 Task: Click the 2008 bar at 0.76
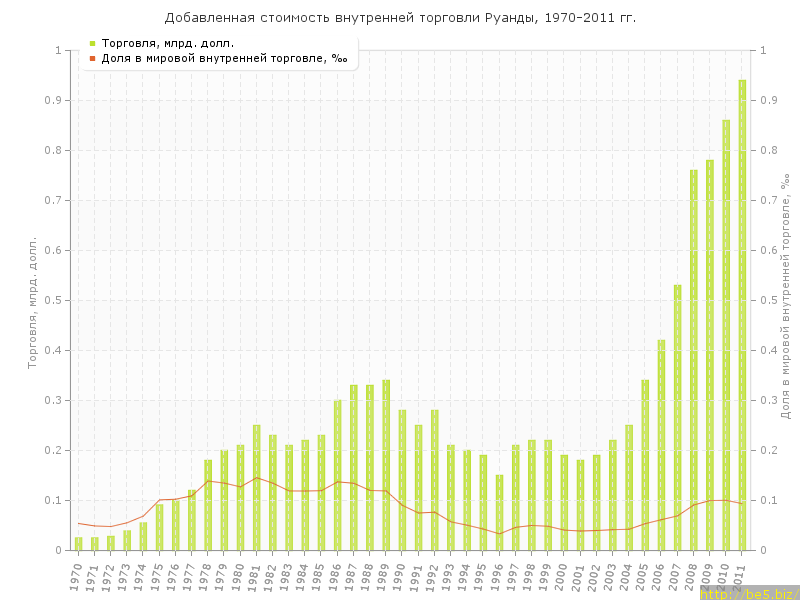click(x=694, y=360)
